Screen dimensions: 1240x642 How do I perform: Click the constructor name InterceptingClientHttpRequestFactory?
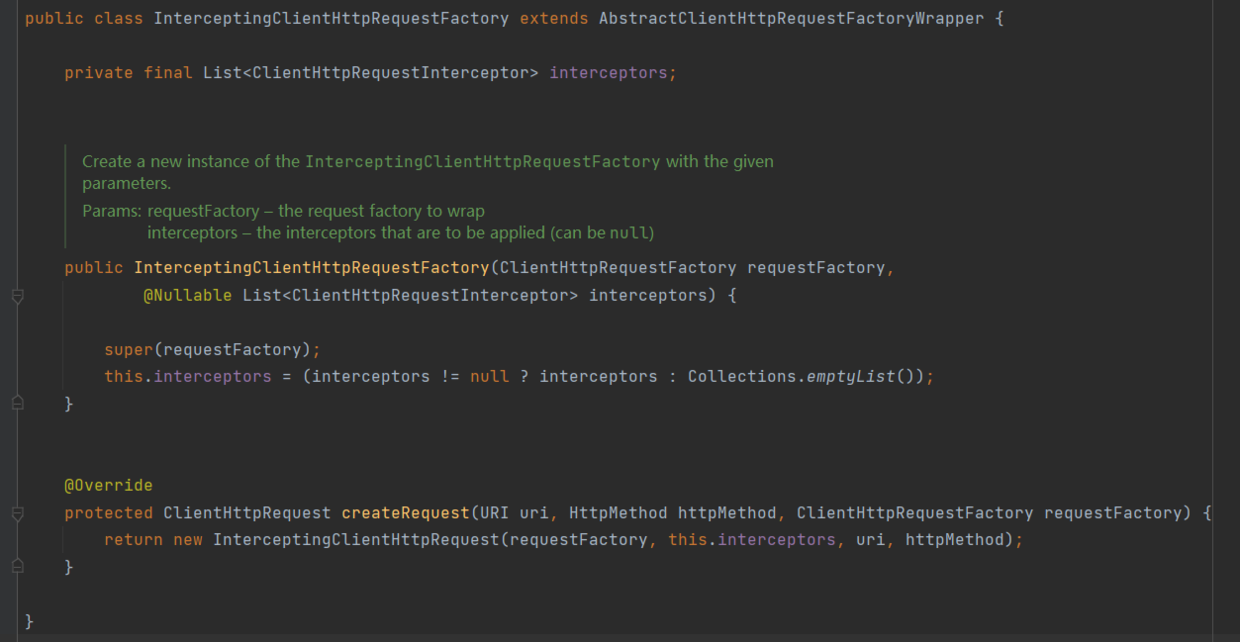coord(310,268)
